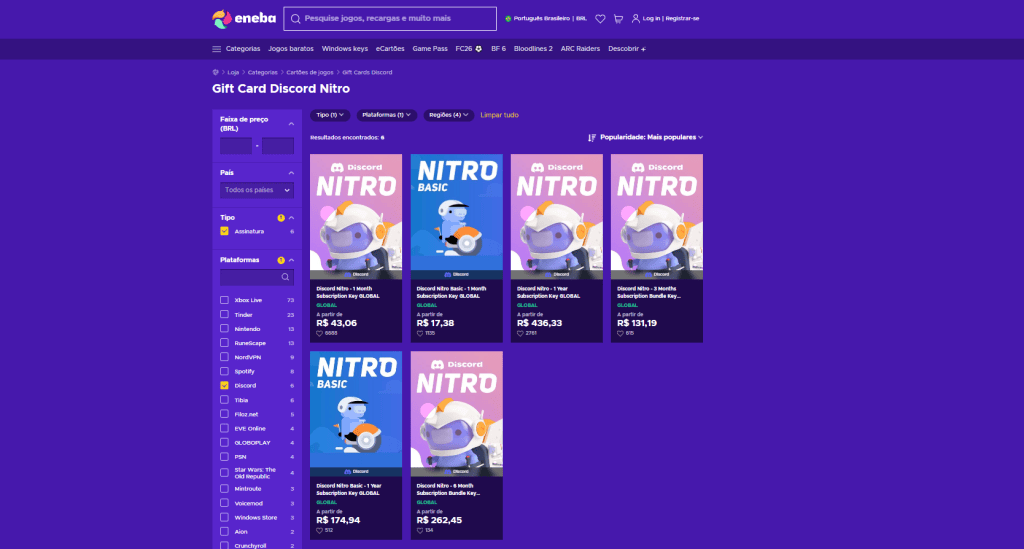Open the Plataformas (1) filter dropdown
The image size is (1024, 549).
[x=386, y=115]
